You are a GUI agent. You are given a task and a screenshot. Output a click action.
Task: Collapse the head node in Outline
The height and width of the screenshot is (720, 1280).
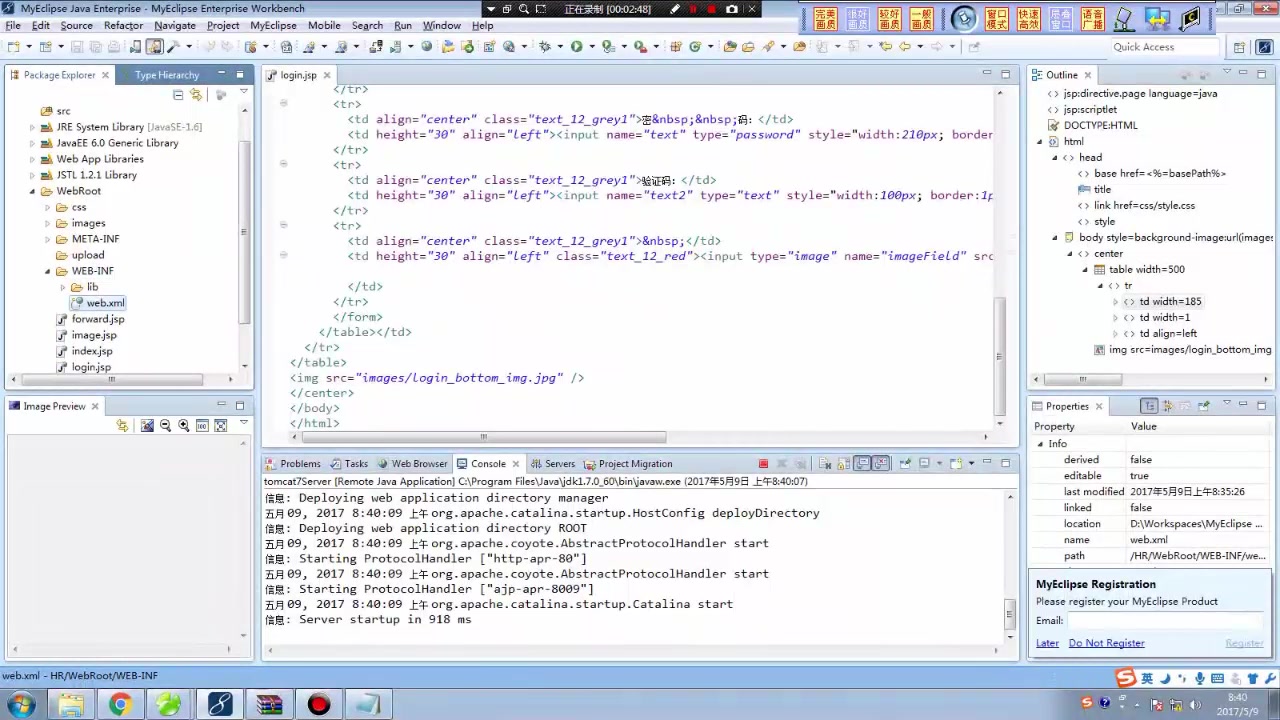(1054, 157)
